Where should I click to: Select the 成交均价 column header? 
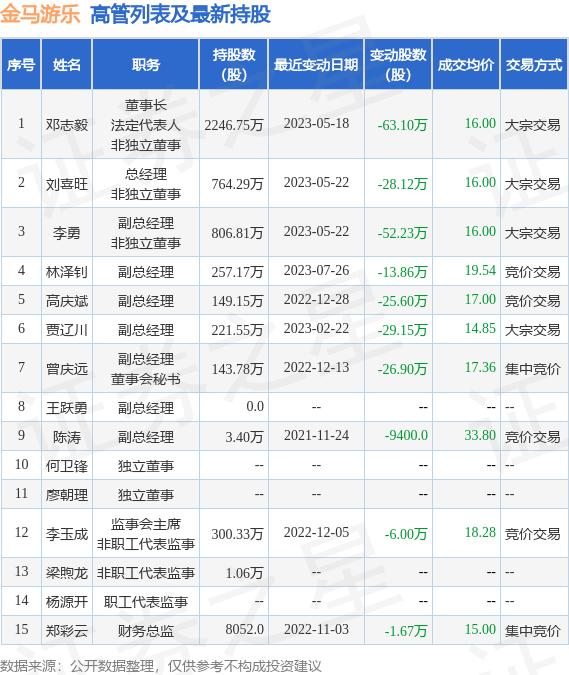point(466,65)
